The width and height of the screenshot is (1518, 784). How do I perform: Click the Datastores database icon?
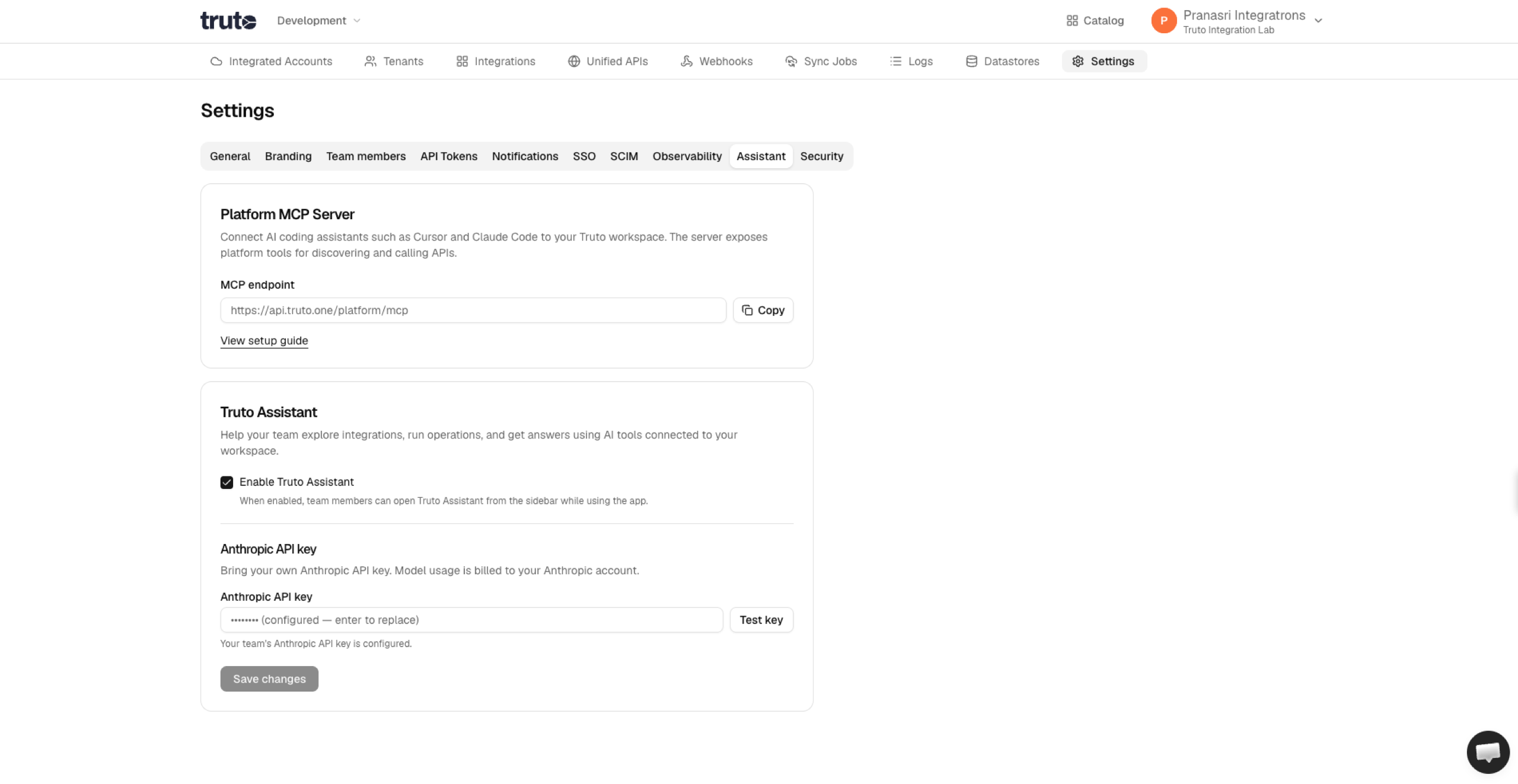(x=971, y=62)
